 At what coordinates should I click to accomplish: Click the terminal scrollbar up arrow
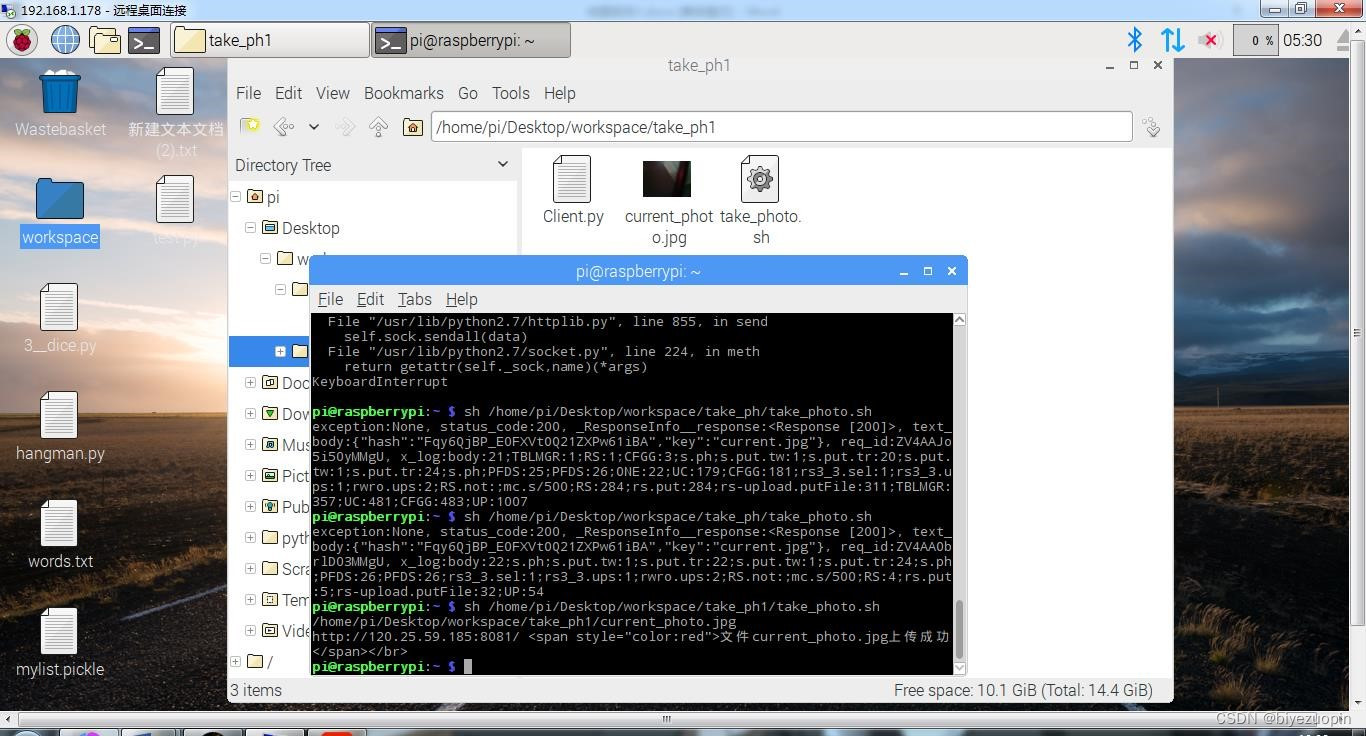point(960,320)
